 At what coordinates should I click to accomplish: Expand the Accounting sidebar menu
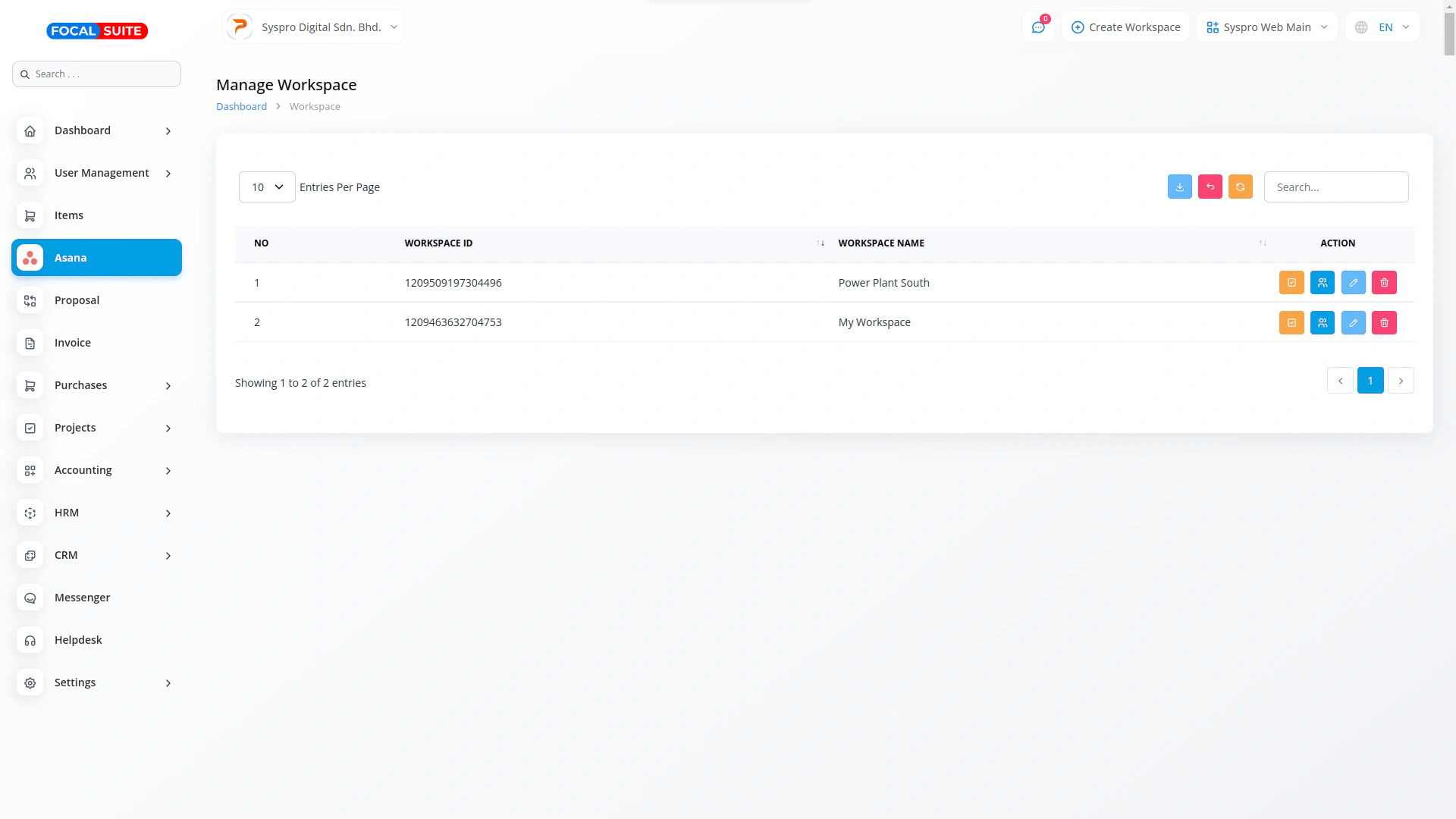97,470
